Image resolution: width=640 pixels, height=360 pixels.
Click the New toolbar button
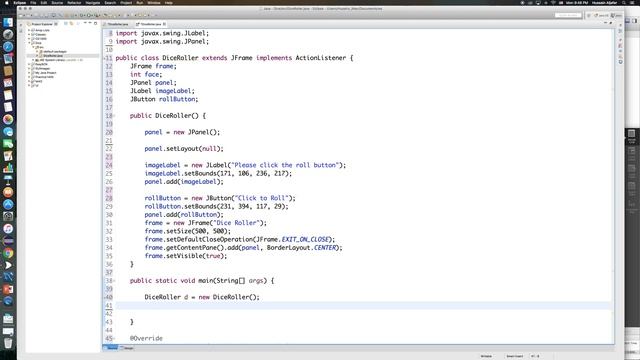point(20,15)
